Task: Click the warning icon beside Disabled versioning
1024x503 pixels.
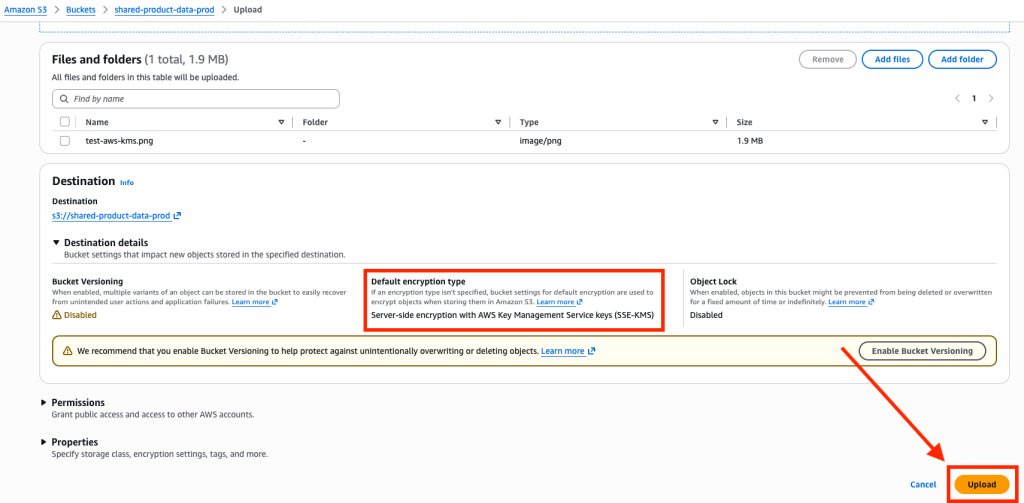Action: 56,315
